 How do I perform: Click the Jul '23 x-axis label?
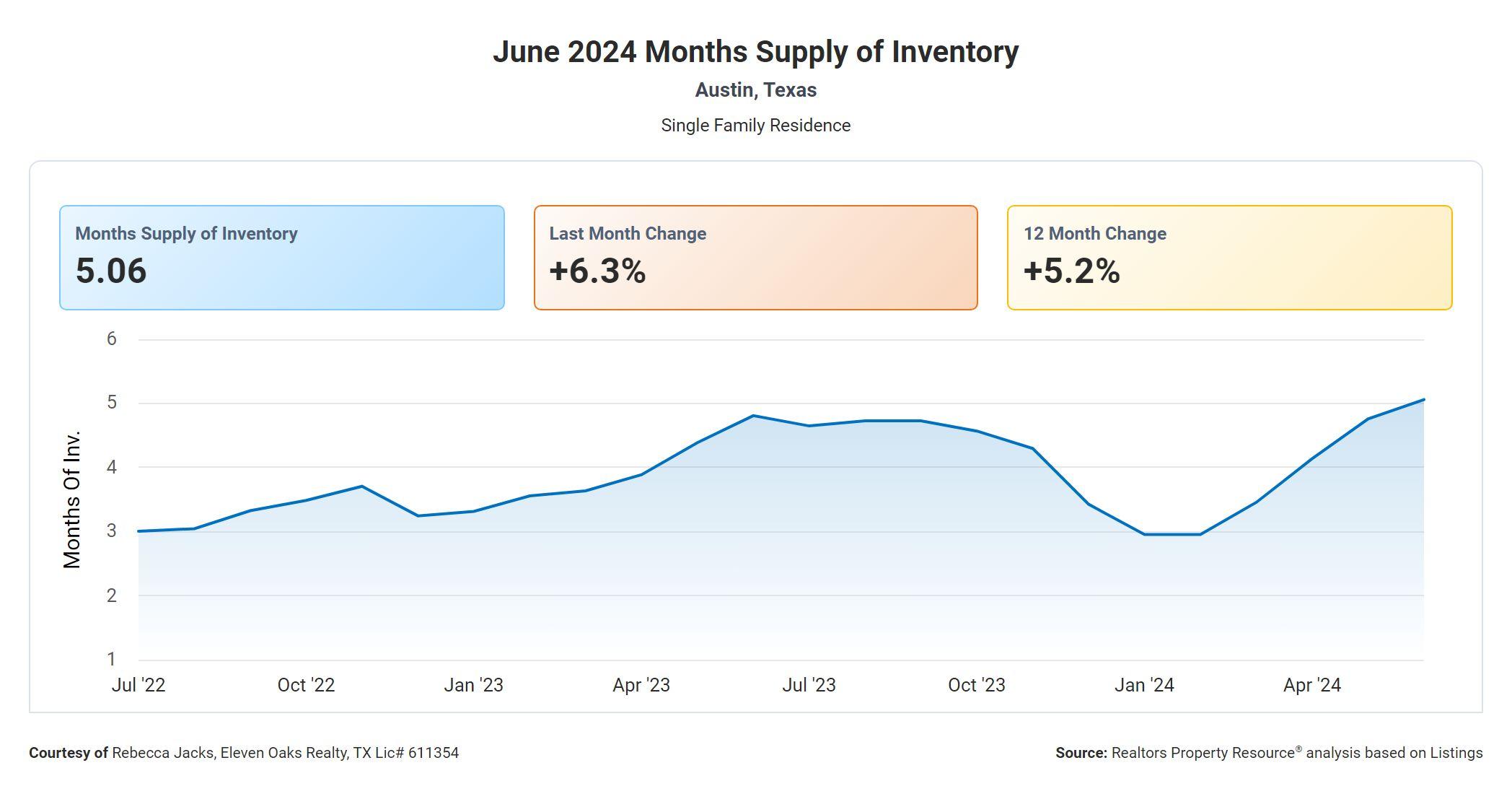coord(809,685)
